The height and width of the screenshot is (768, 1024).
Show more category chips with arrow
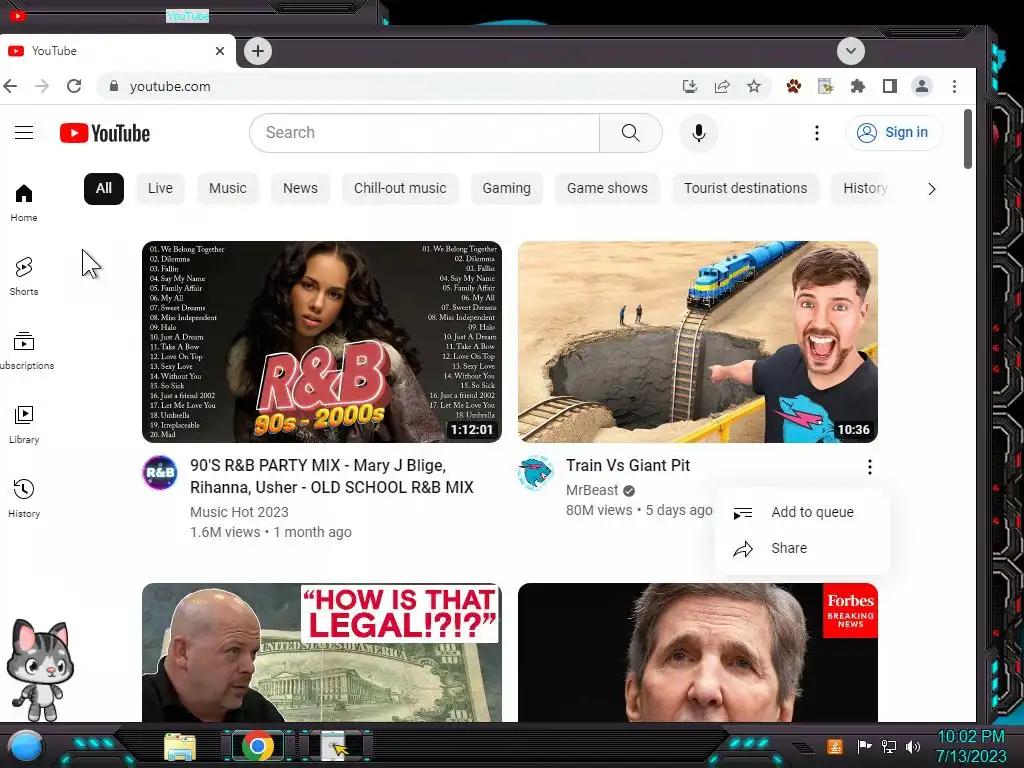click(x=931, y=189)
